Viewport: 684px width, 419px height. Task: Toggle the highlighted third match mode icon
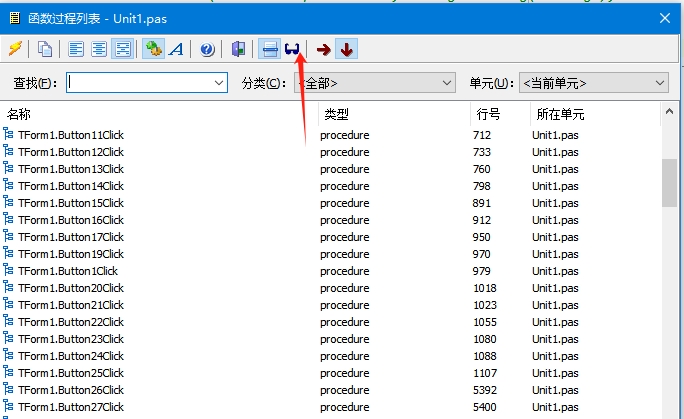pos(123,49)
